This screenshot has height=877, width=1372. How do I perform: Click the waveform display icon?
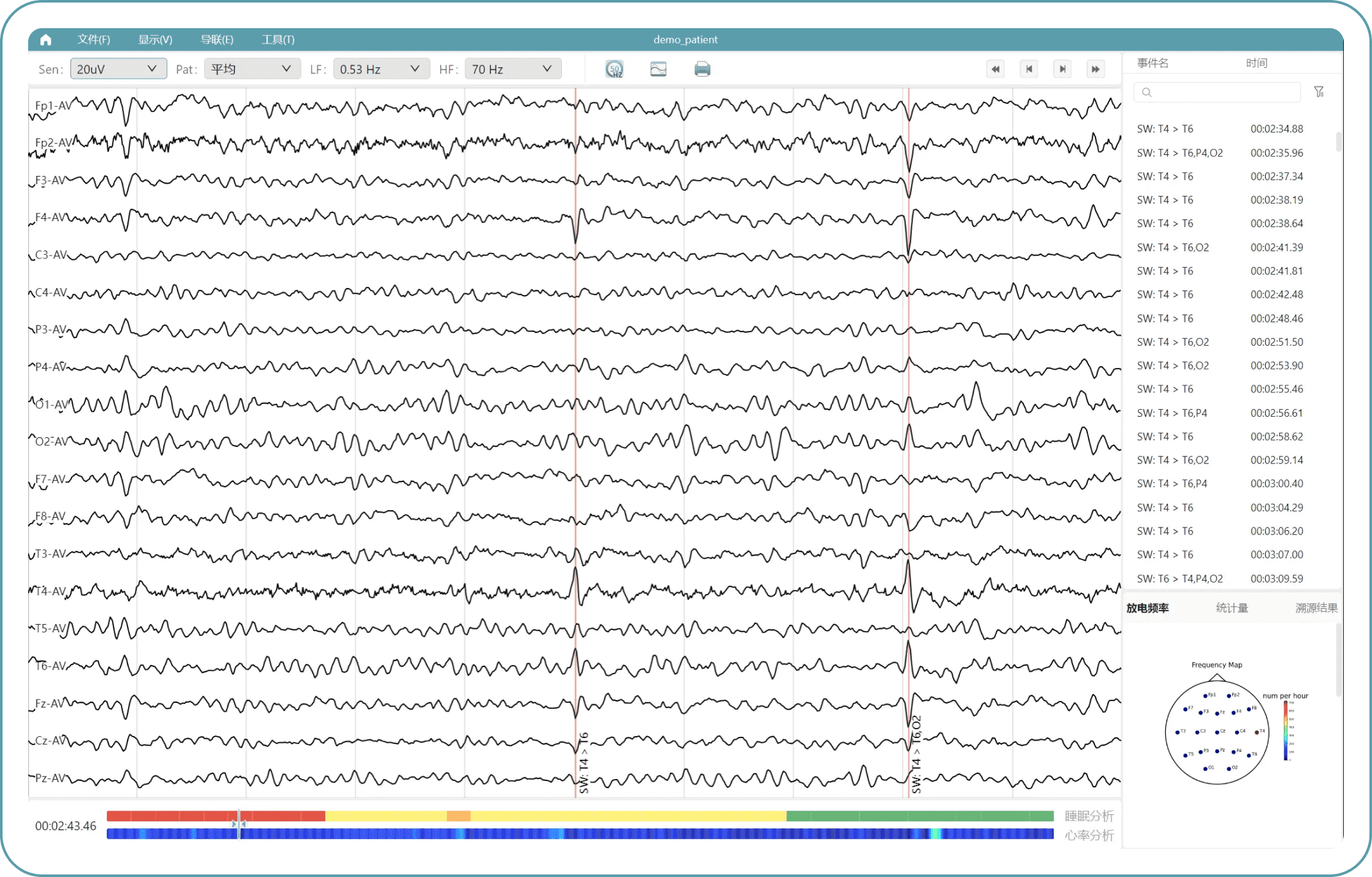(658, 69)
